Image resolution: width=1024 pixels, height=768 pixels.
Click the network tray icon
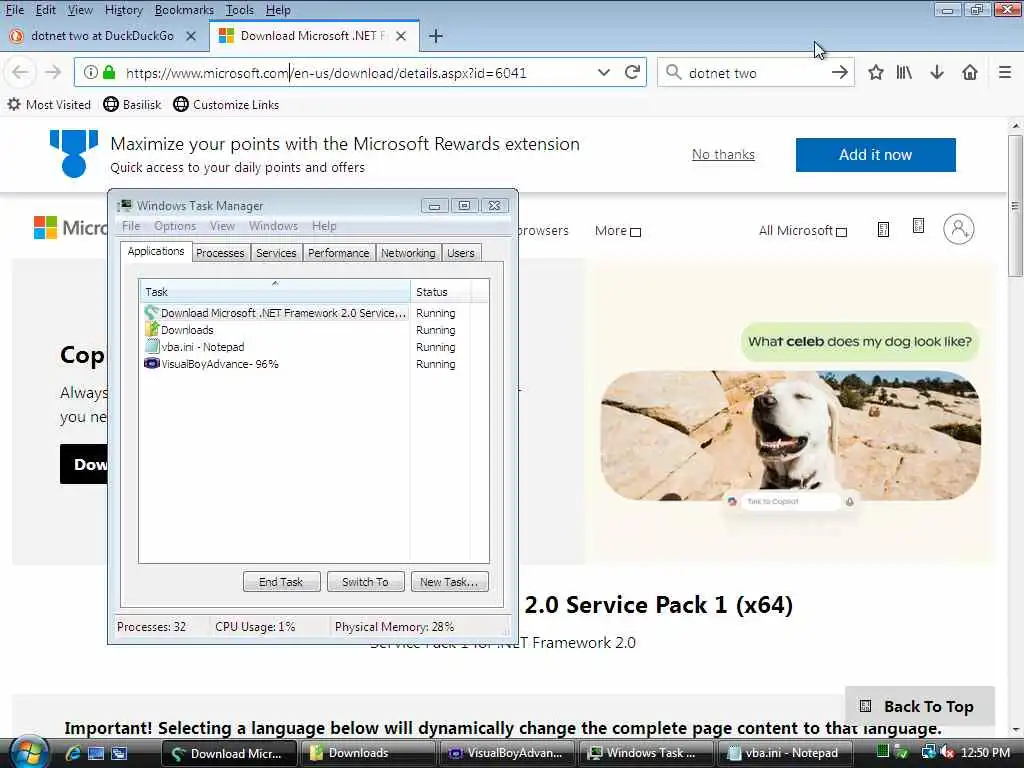pyautogui.click(x=928, y=753)
